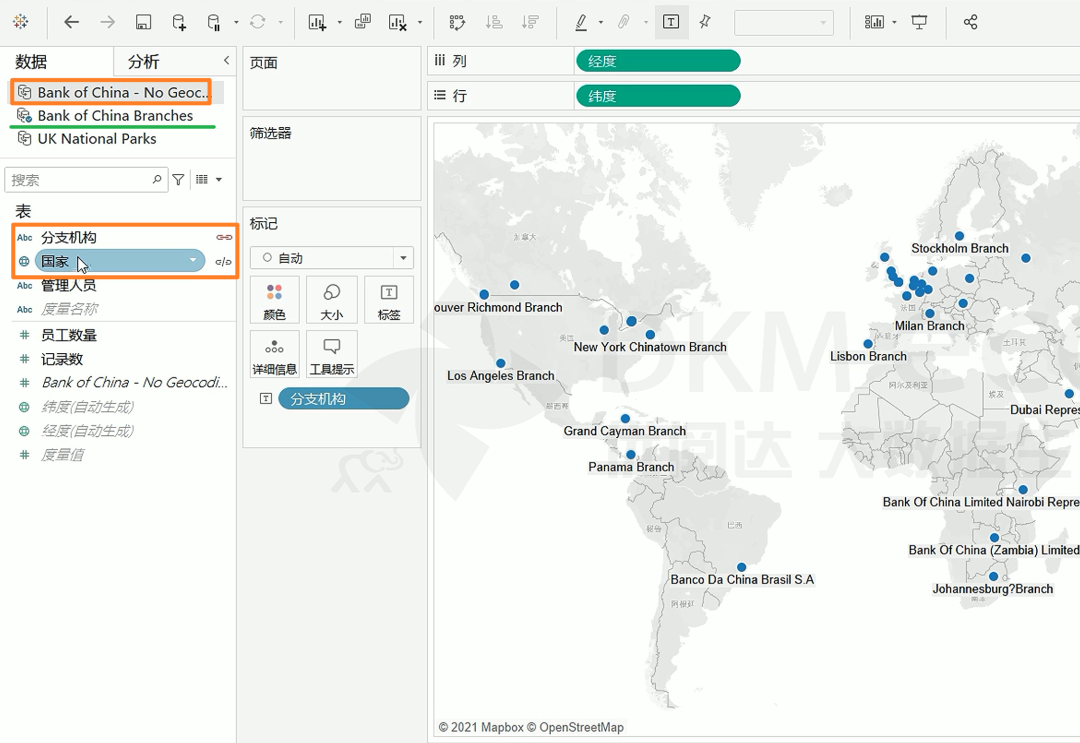1080x743 pixels.
Task: Select the 记录数 measure
Action: pos(61,359)
